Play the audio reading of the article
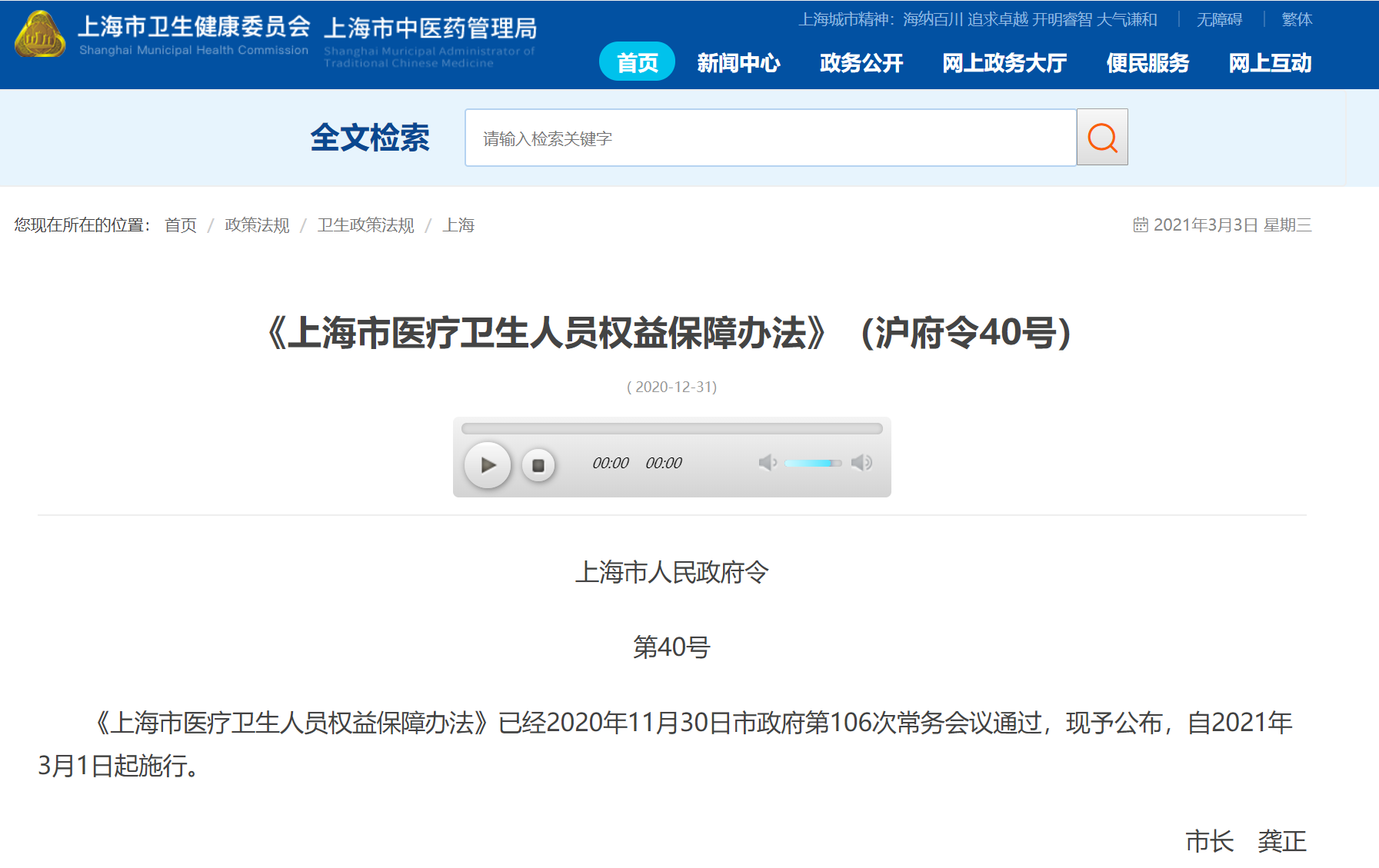 click(x=488, y=464)
